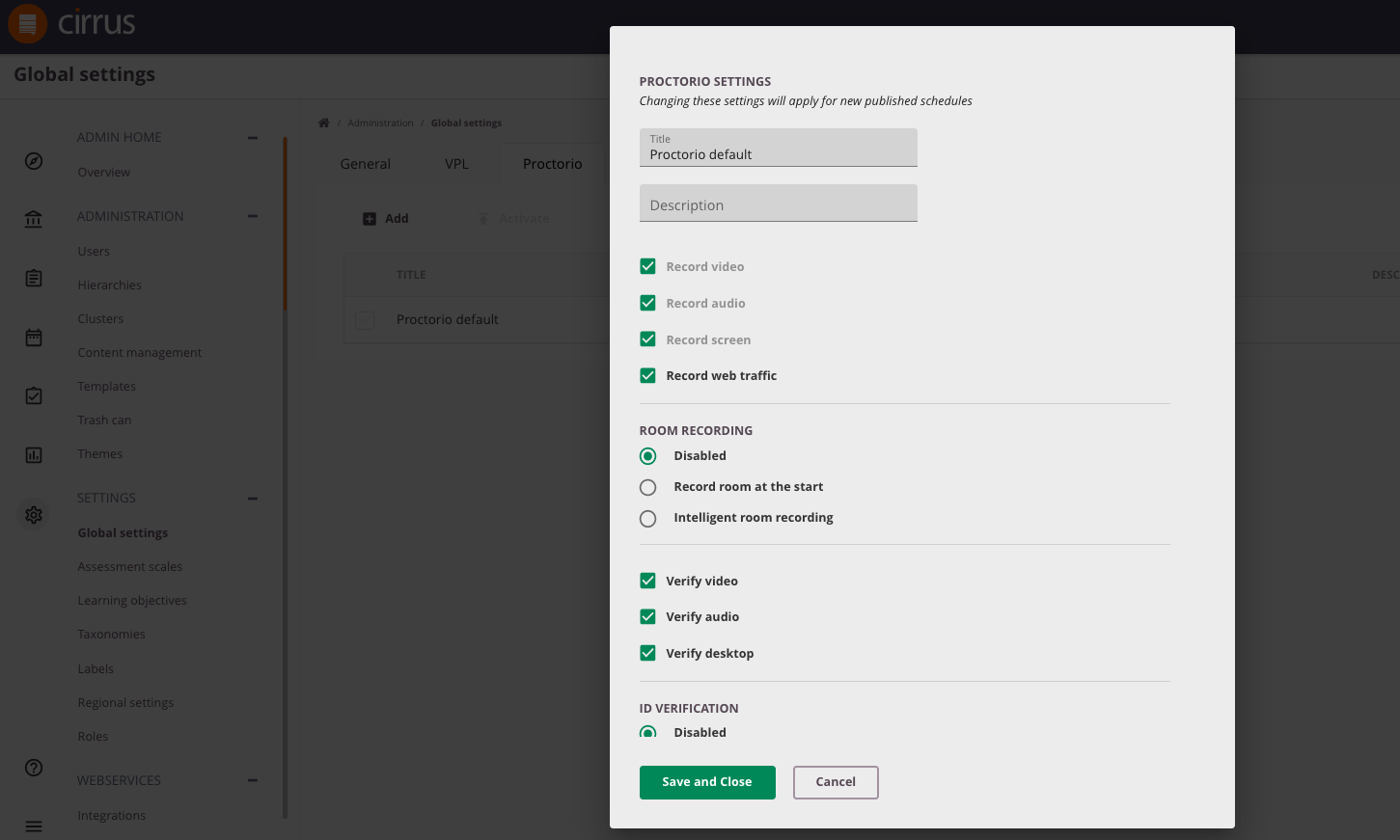Select the Proctorio default row checkbox
This screenshot has width=1400, height=840.
pyautogui.click(x=365, y=320)
